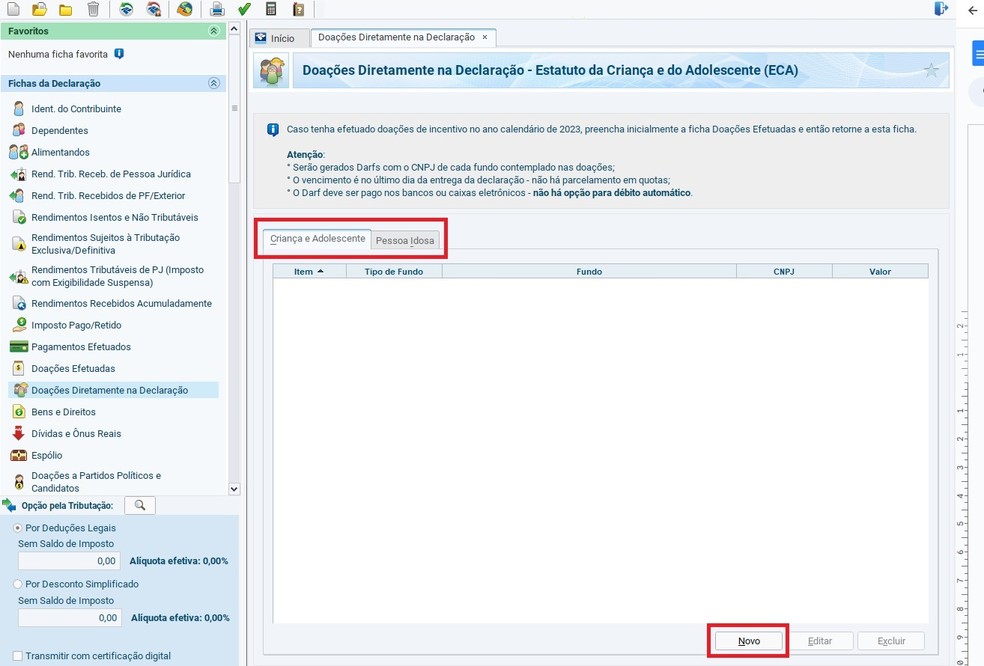Sort table by Item column header
984x666 pixels.
pos(309,272)
